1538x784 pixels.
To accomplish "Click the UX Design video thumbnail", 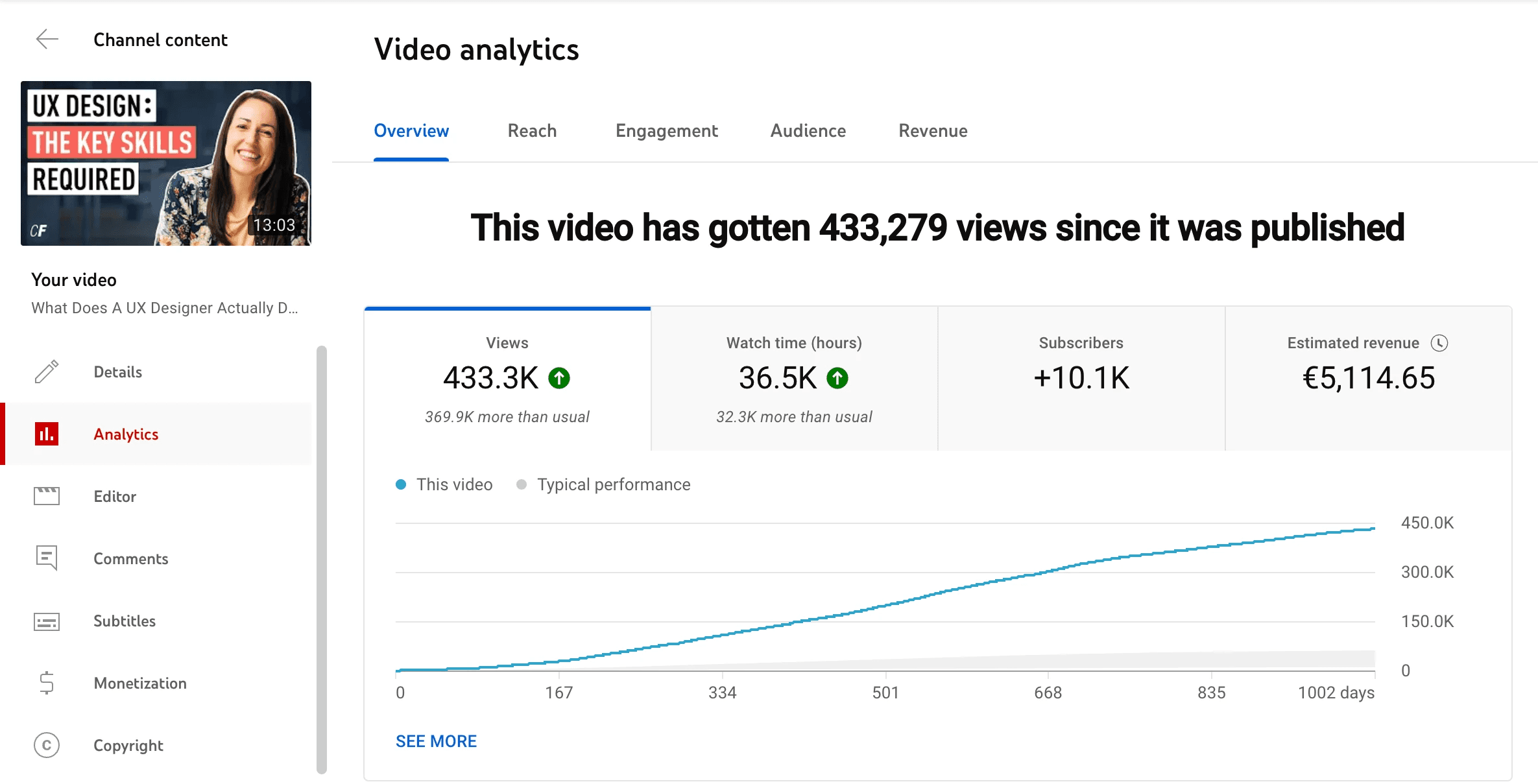I will pos(166,163).
